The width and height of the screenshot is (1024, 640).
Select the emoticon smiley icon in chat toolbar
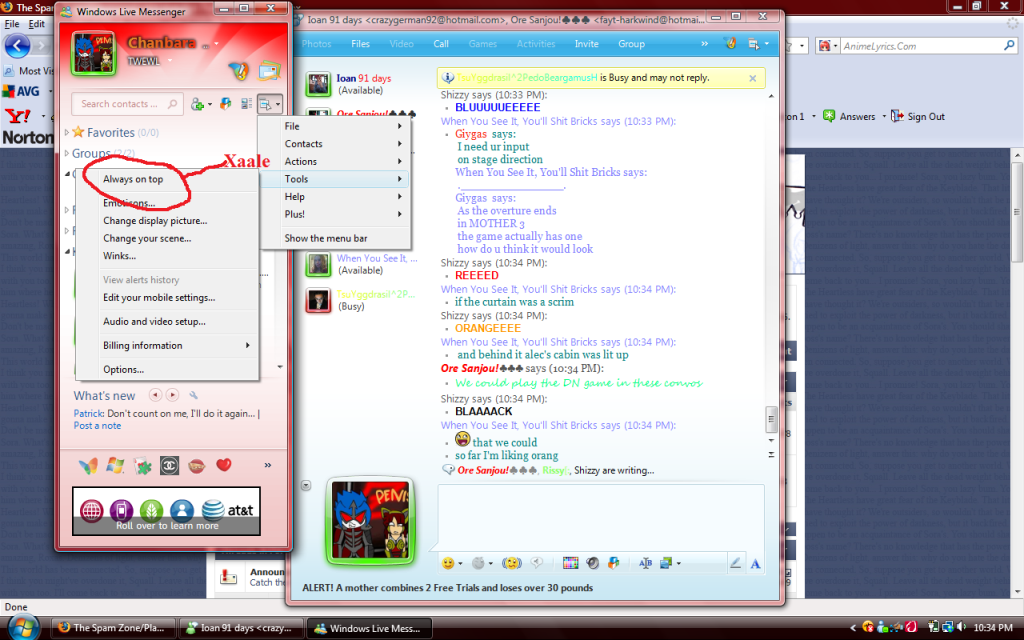[448, 563]
